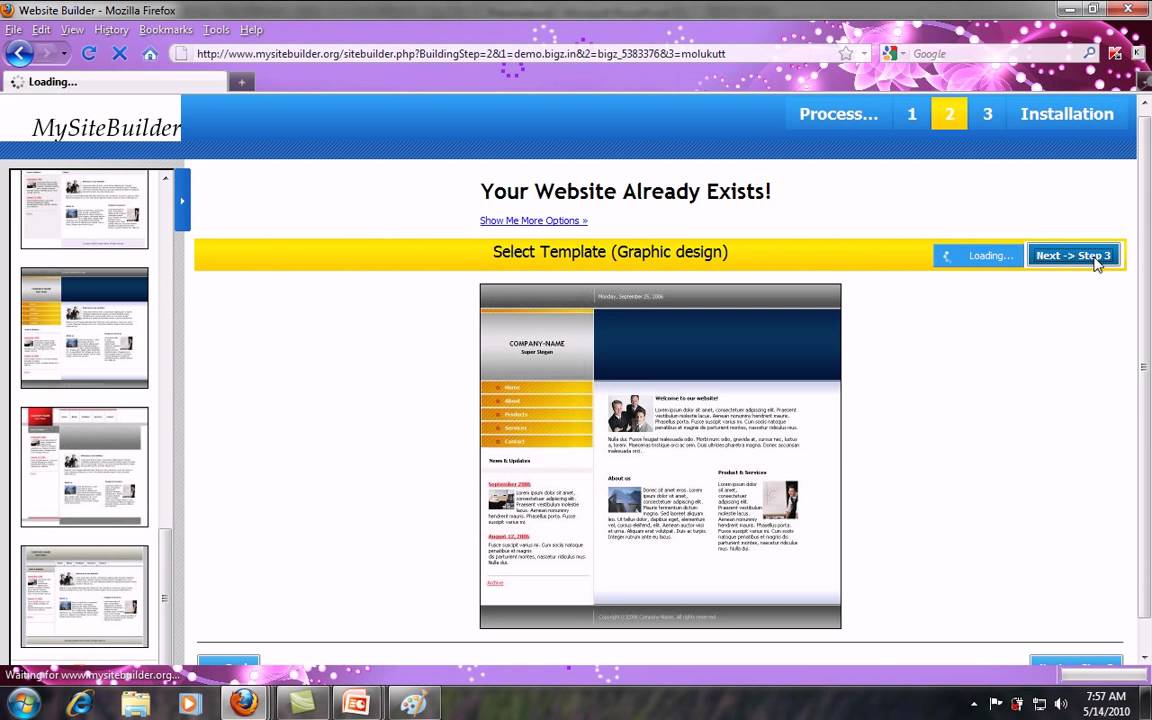Viewport: 1152px width, 720px height.
Task: Click the page vertical scrollbar thumb
Action: coord(1145,367)
